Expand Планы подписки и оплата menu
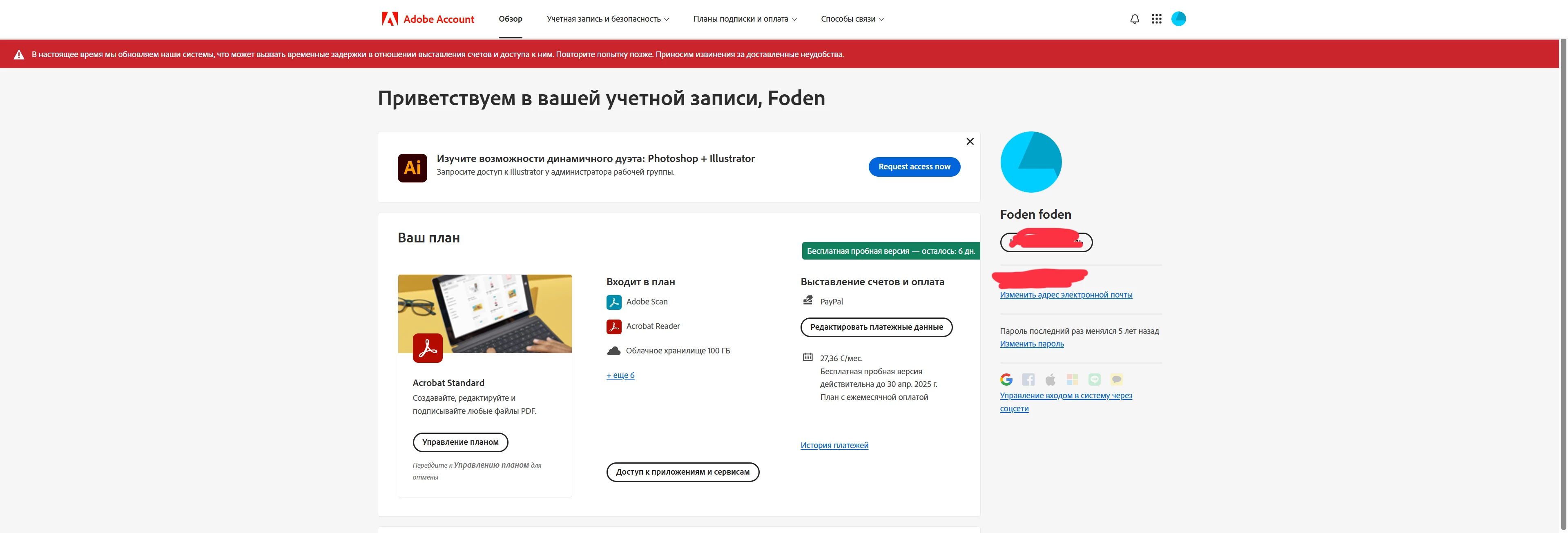Image resolution: width=1568 pixels, height=533 pixels. coord(745,19)
